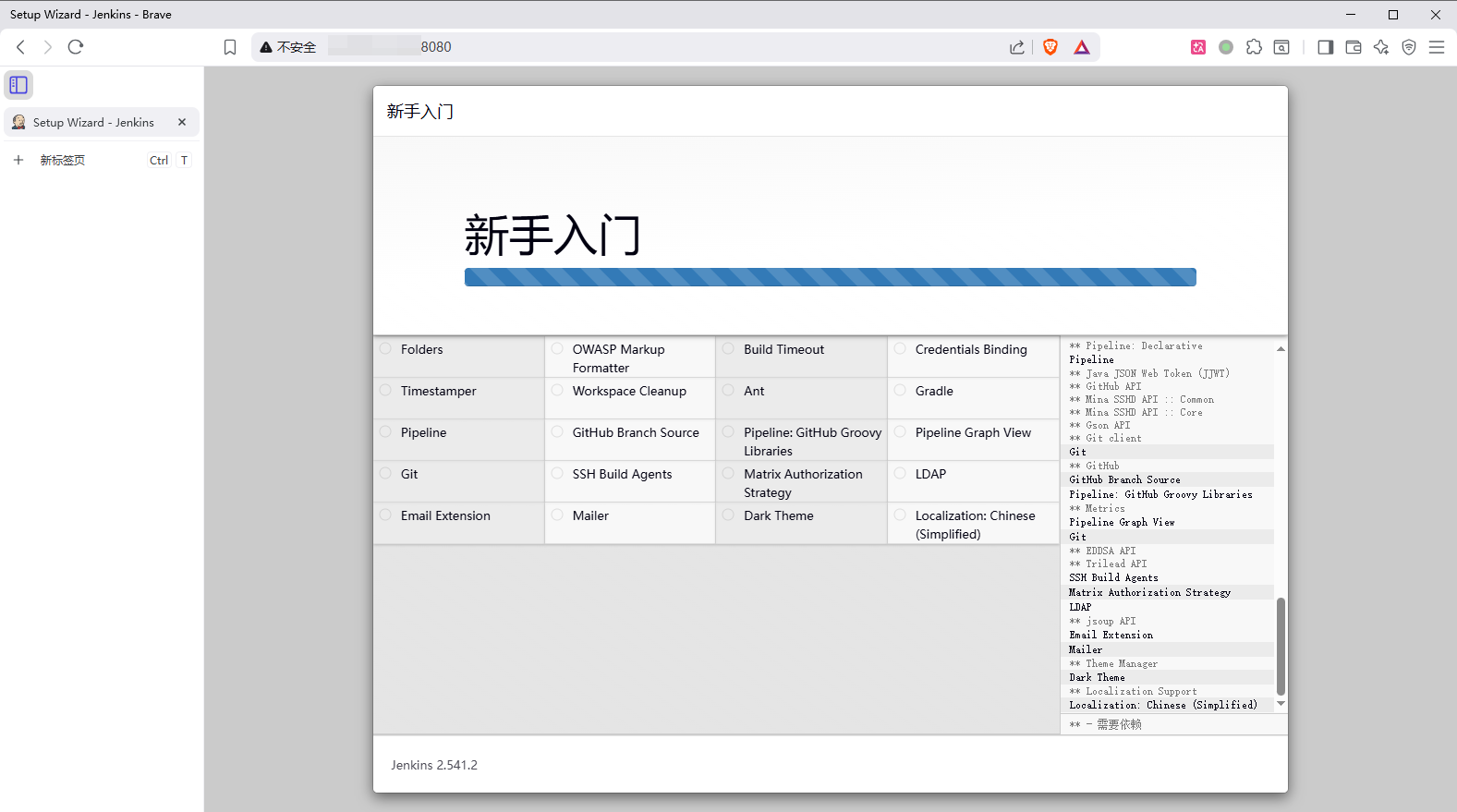The image size is (1457, 812).
Task: Open the Brave main hamburger menu
Action: 1437,47
